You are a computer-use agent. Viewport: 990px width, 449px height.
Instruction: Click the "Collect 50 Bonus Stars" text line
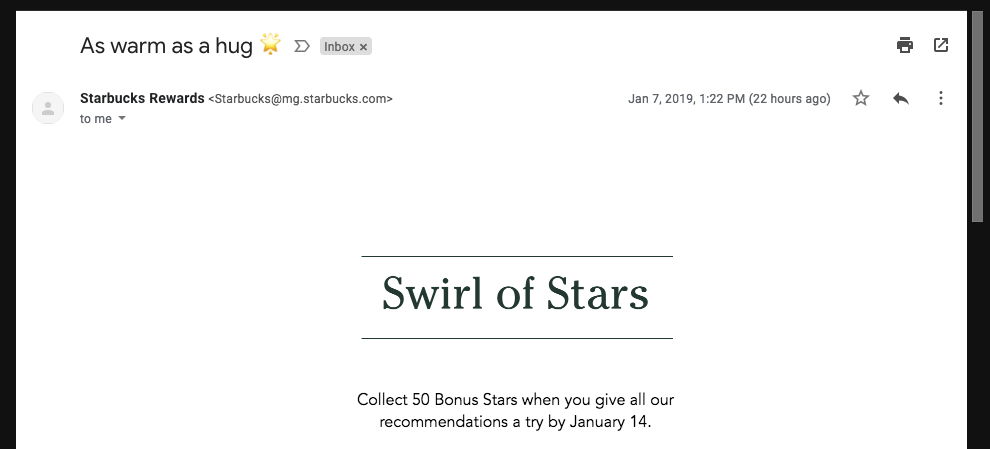(516, 400)
